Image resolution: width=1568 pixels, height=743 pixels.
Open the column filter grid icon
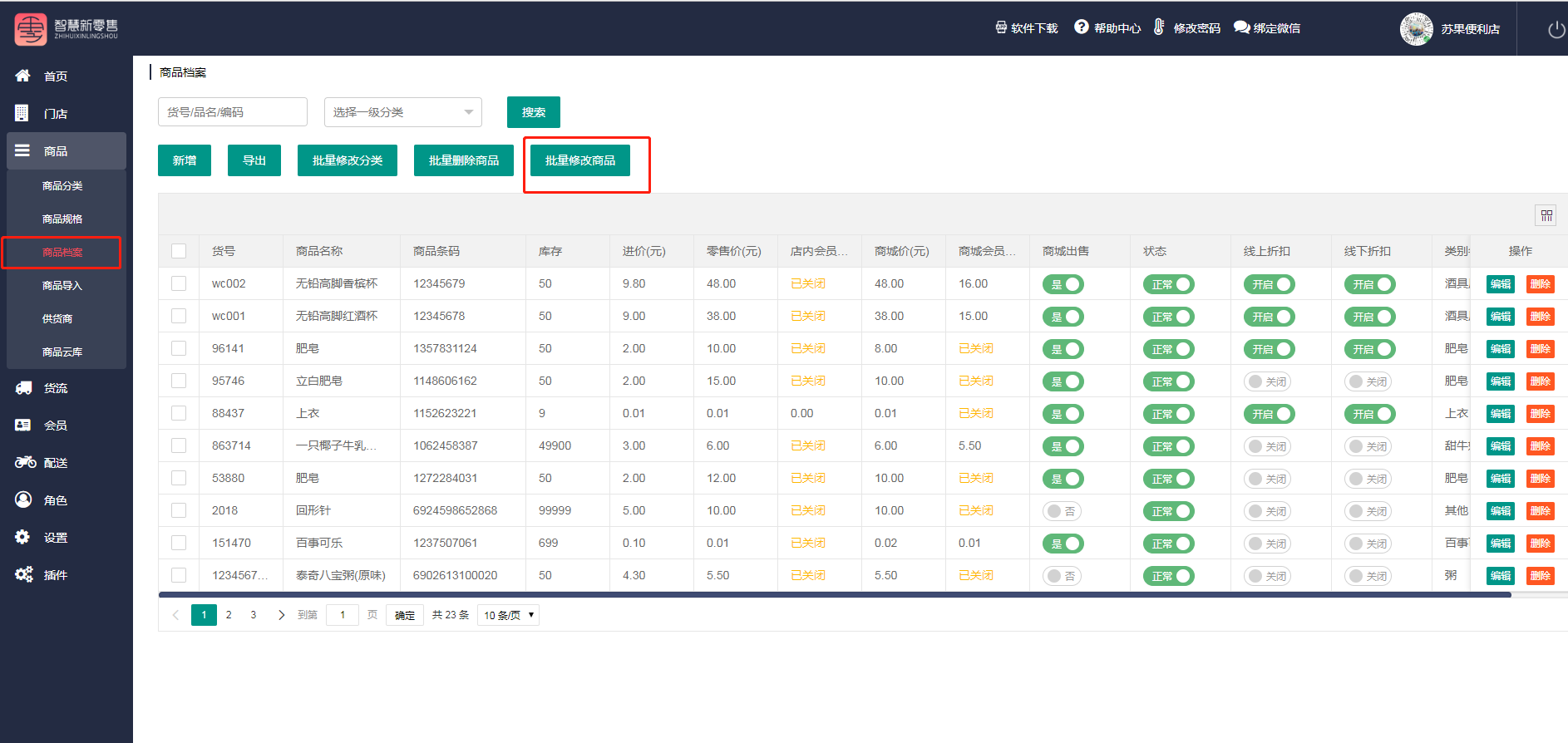point(1546,215)
